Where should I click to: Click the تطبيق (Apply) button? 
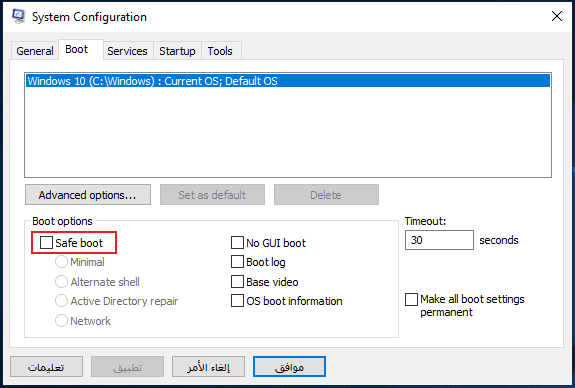tap(127, 367)
